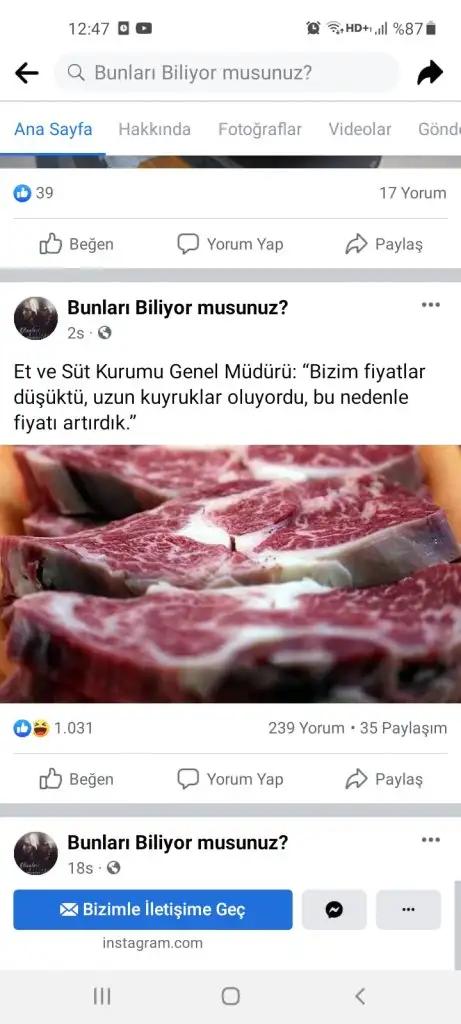
Task: Like the Et ve Süt Kurumu post
Action: [76, 779]
